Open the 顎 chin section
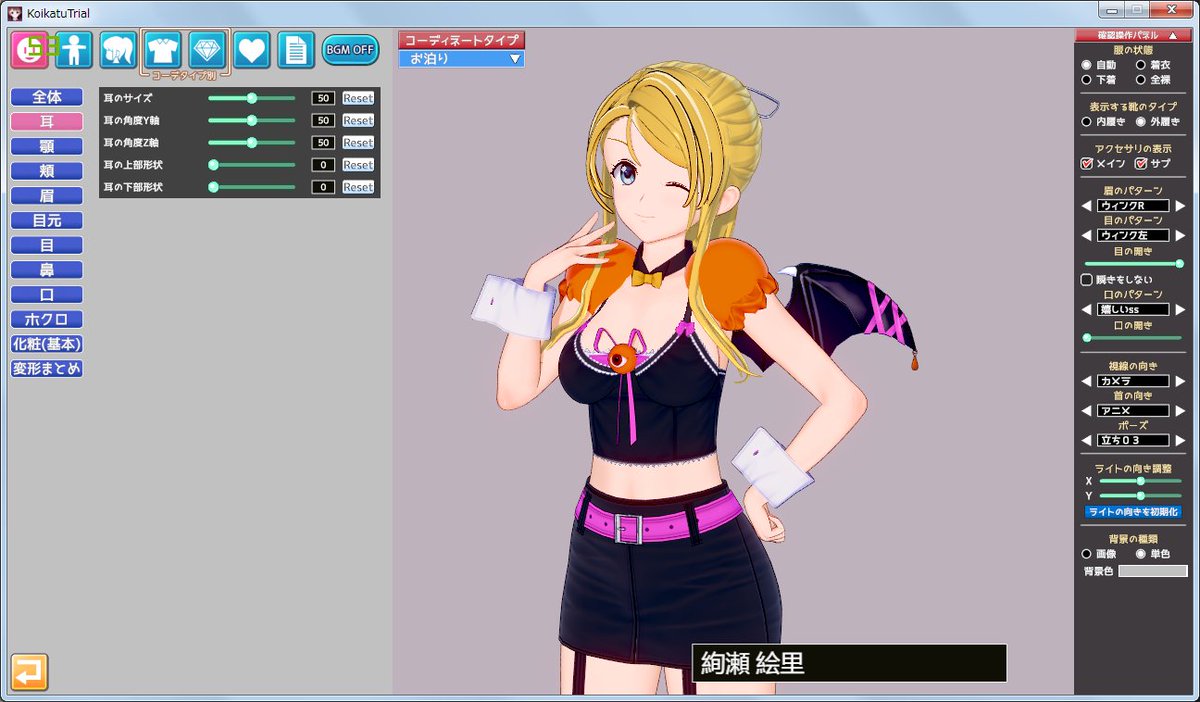This screenshot has width=1200, height=702. 47,146
